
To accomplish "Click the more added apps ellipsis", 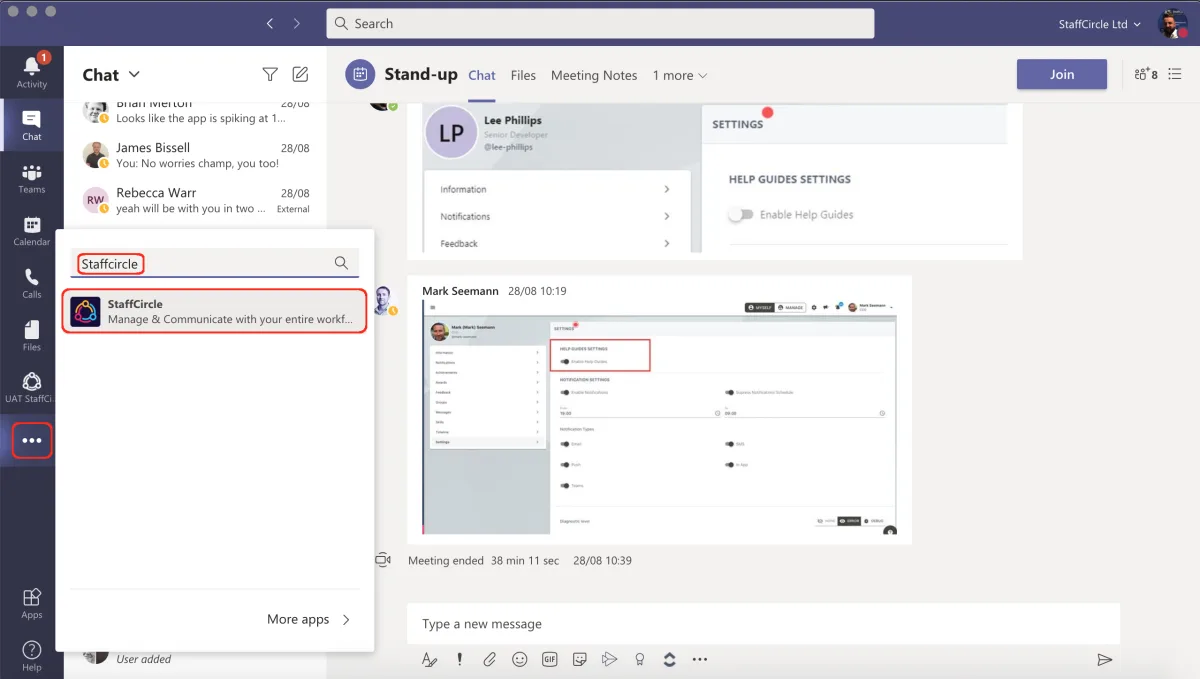I will (32, 441).
